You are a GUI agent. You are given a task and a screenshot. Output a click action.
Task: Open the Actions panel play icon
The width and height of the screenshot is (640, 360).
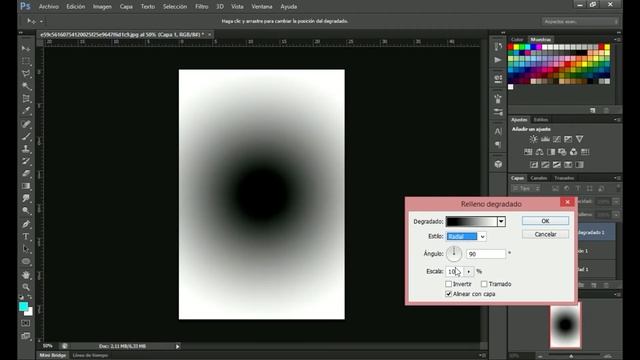click(x=498, y=60)
